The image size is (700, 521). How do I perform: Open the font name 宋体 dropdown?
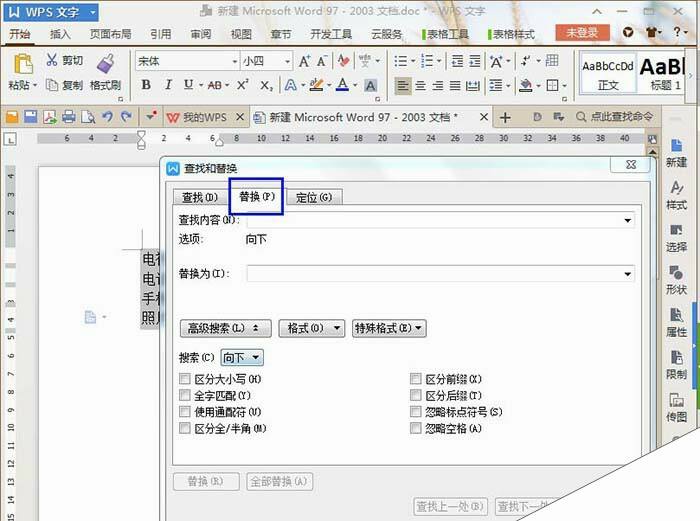tap(234, 61)
